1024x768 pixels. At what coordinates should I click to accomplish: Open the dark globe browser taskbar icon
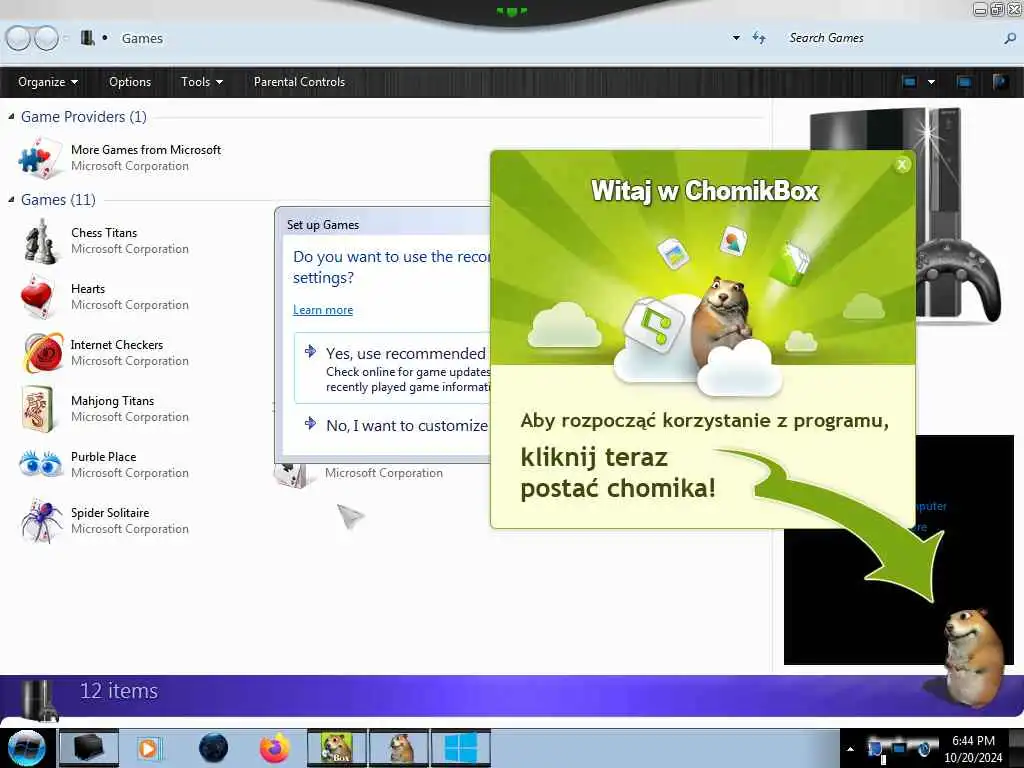pyautogui.click(x=213, y=748)
